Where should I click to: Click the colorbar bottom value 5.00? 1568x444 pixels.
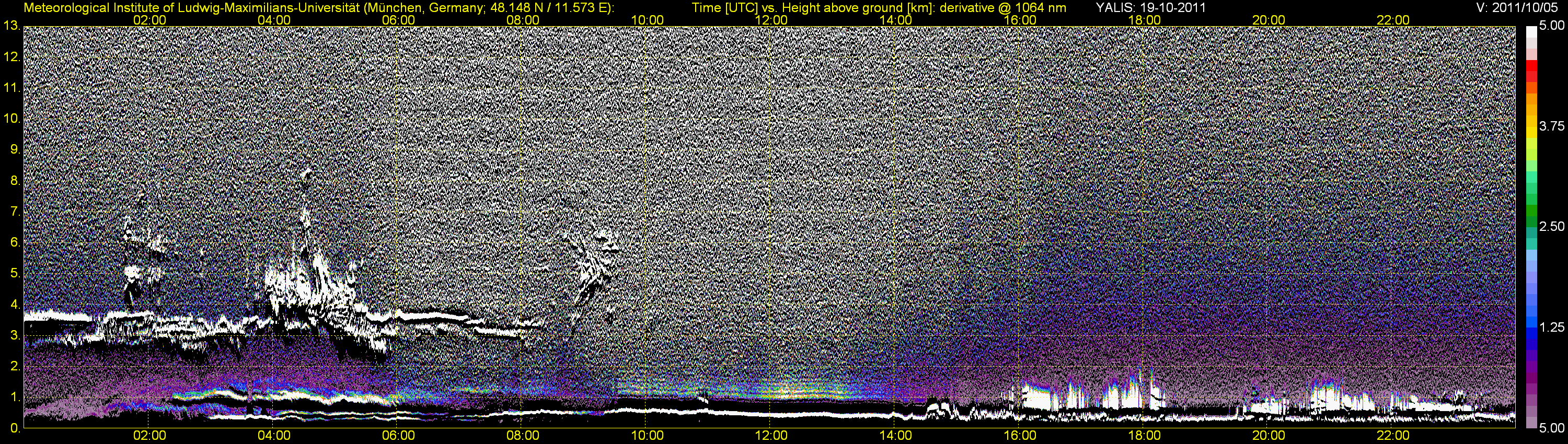point(1552,428)
